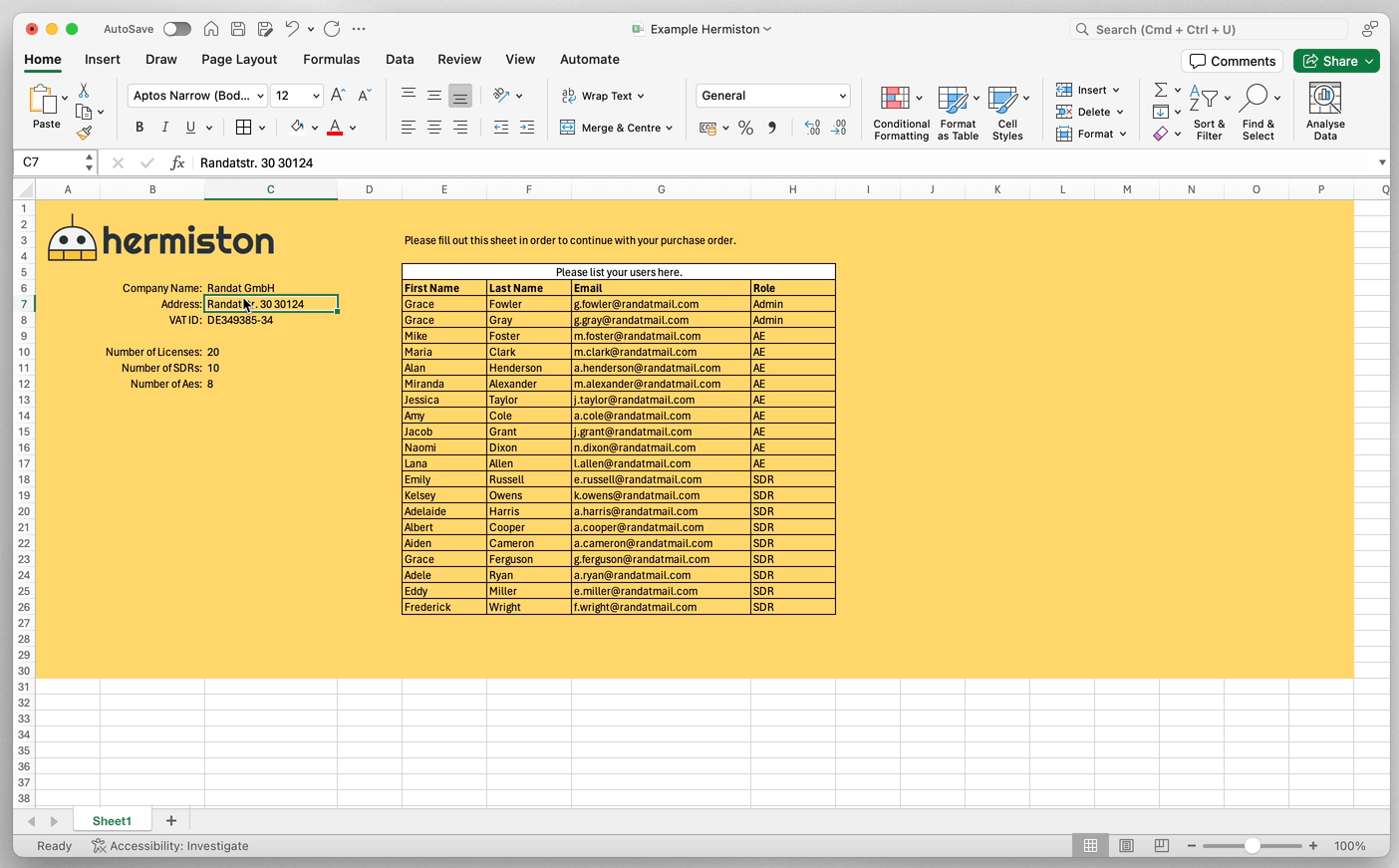Click the zoom slider handle
The height and width of the screenshot is (868, 1399).
[1252, 846]
